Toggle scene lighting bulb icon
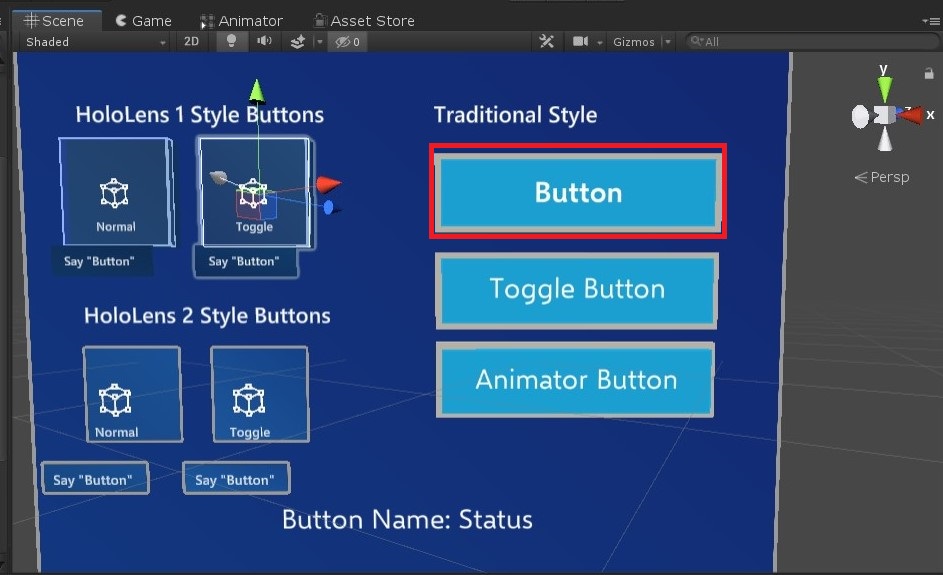 click(231, 42)
